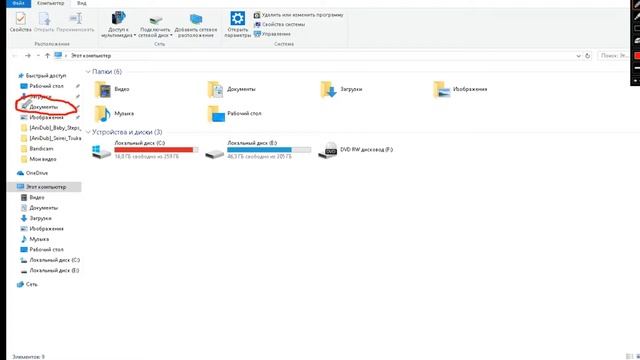Click the Up directory arrow
Screen dimensions: 640x360
click(x=47, y=56)
